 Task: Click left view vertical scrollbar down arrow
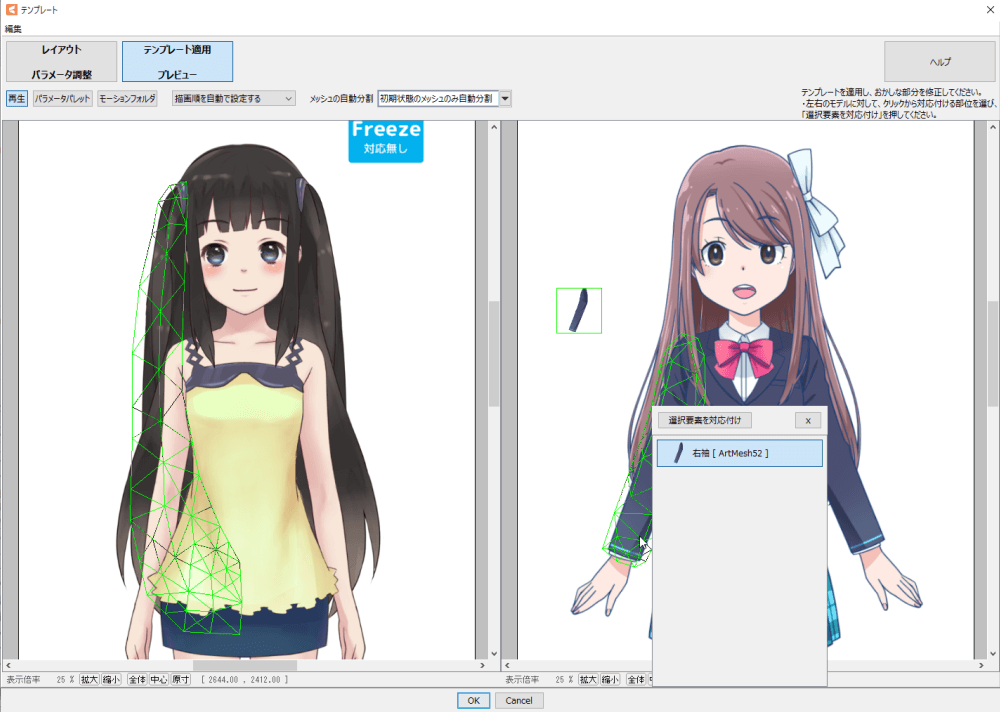click(x=494, y=653)
